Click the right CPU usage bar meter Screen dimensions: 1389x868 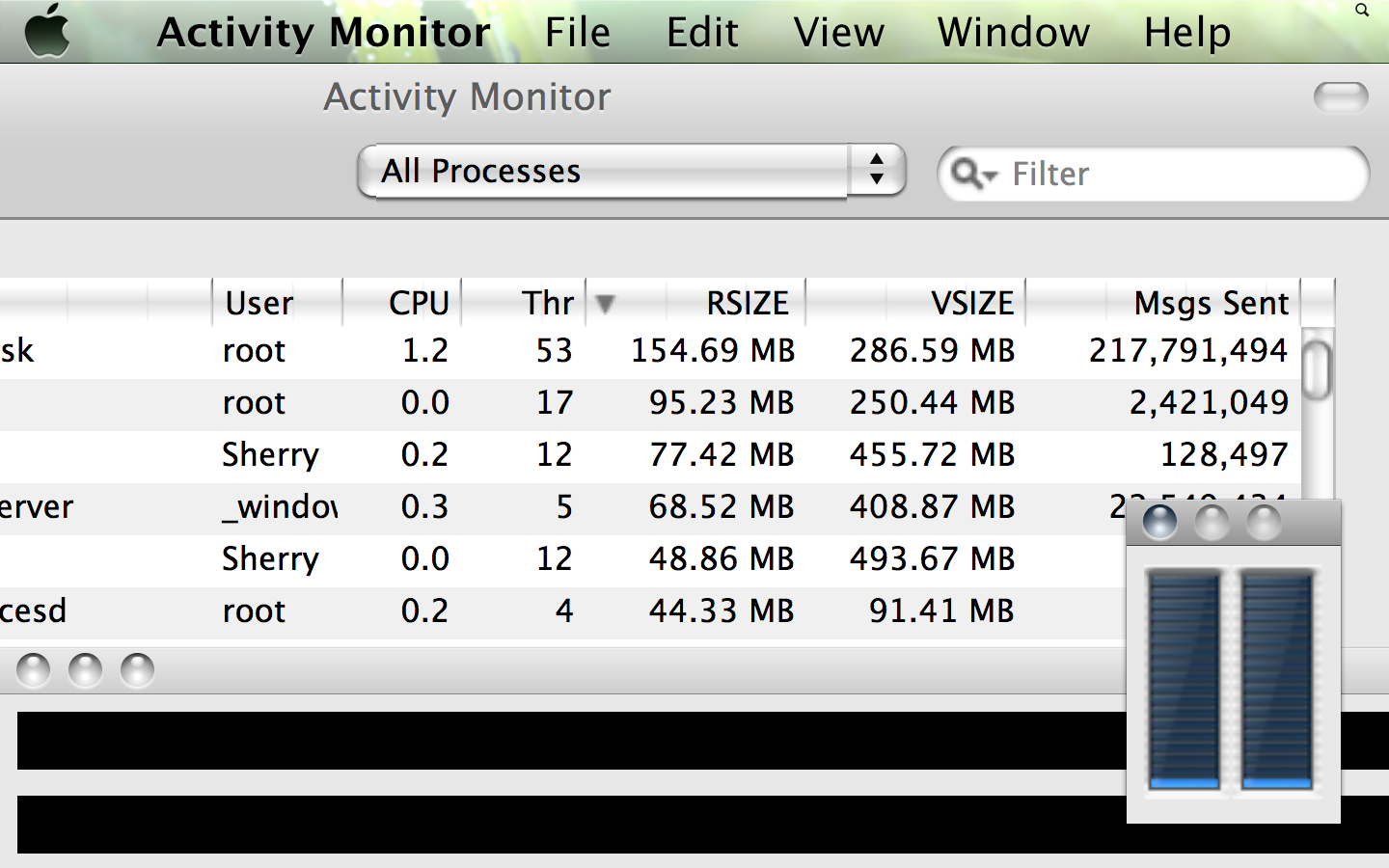coord(1277,681)
